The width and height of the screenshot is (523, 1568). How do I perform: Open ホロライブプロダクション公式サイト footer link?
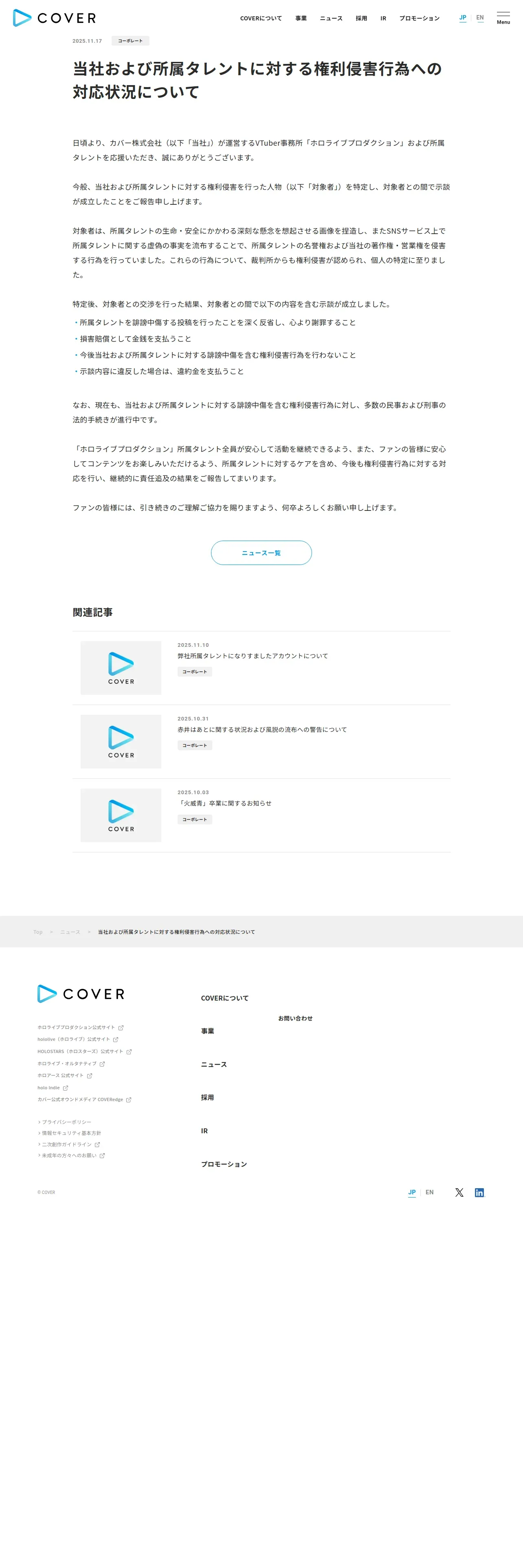tap(76, 1027)
